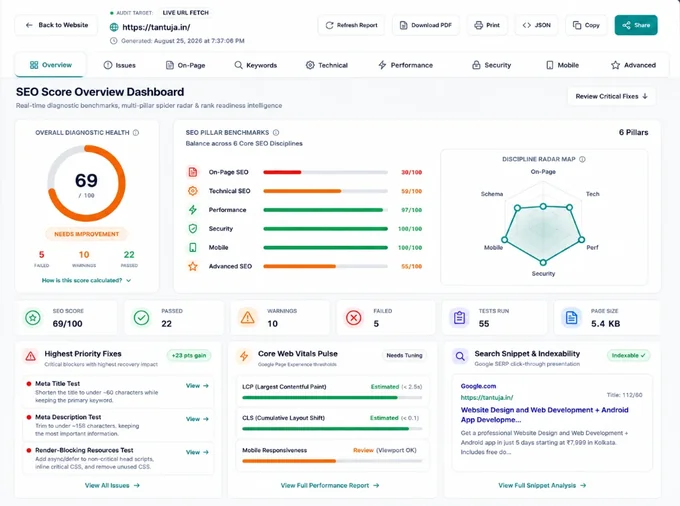The height and width of the screenshot is (506, 680).
Task: Click the Mobile device pillar icon
Action: click(x=193, y=248)
